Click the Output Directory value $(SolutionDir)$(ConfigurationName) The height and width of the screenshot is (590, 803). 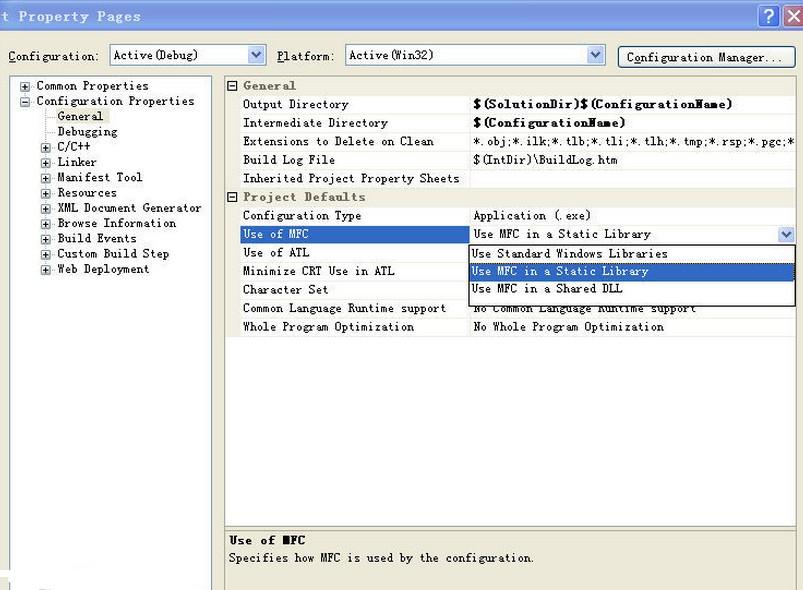[603, 104]
